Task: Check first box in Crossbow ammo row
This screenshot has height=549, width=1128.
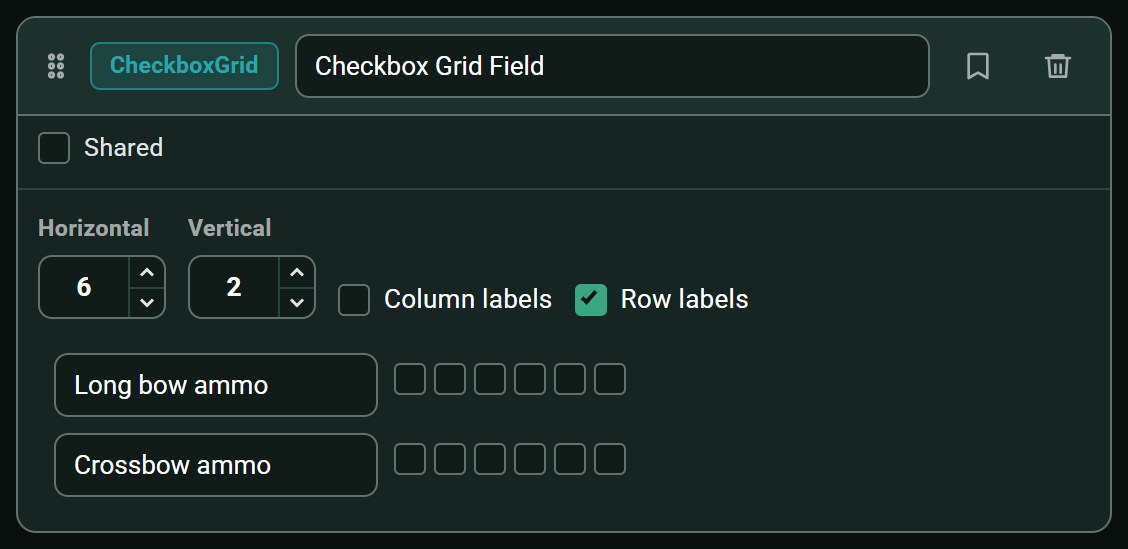Action: (410, 459)
